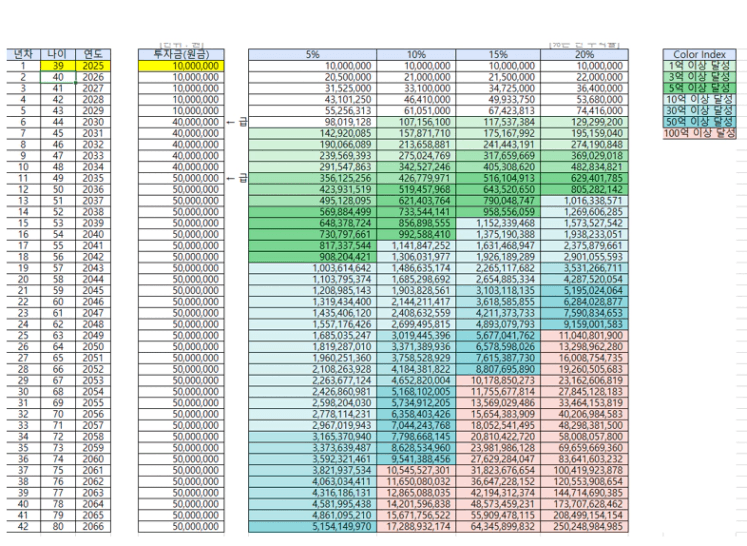Select the 107,156,100 cell
Viewport: 747px width, 546px height.
(416, 122)
